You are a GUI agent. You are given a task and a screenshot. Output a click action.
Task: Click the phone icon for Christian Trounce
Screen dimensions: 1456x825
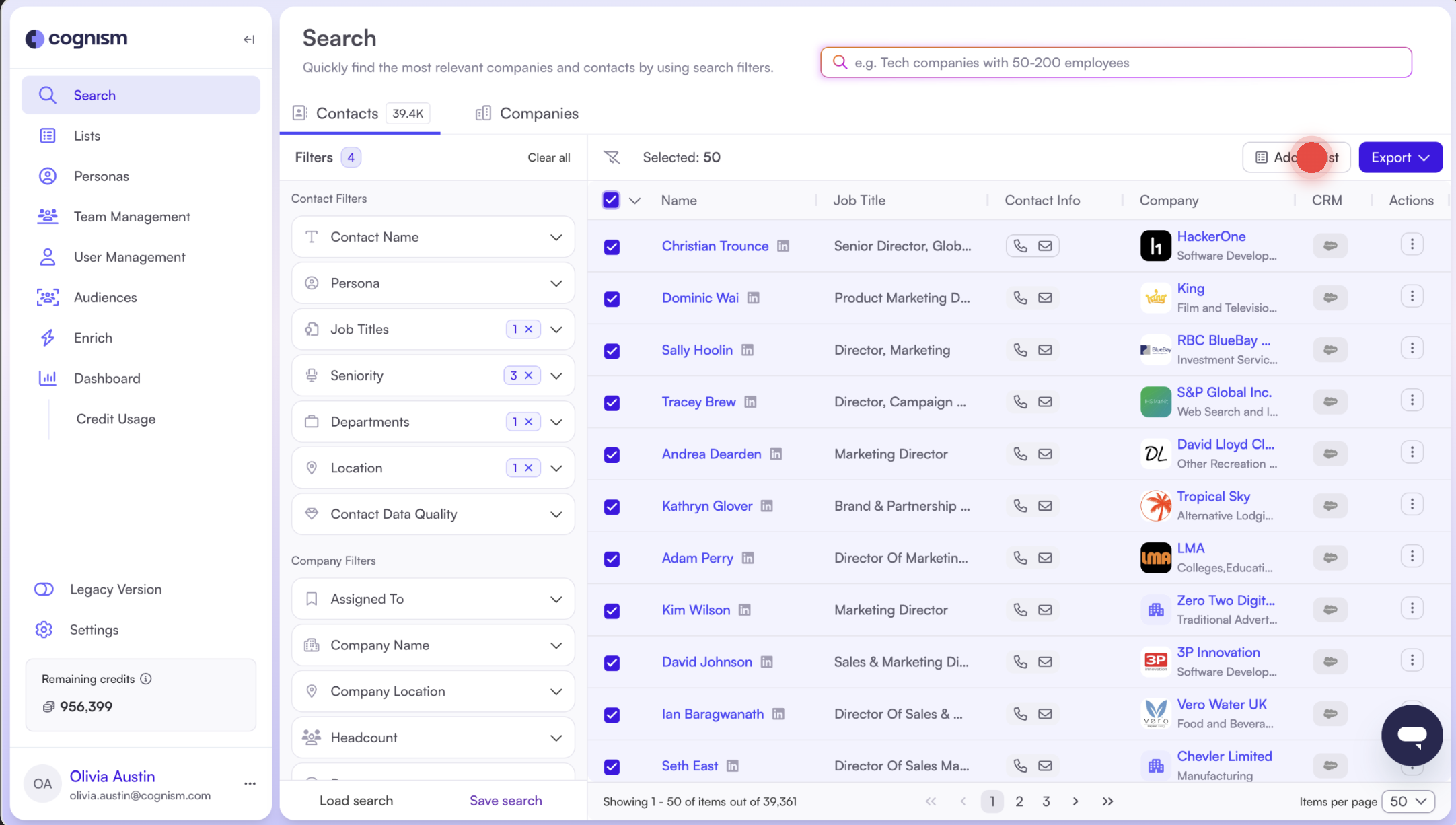(x=1020, y=246)
